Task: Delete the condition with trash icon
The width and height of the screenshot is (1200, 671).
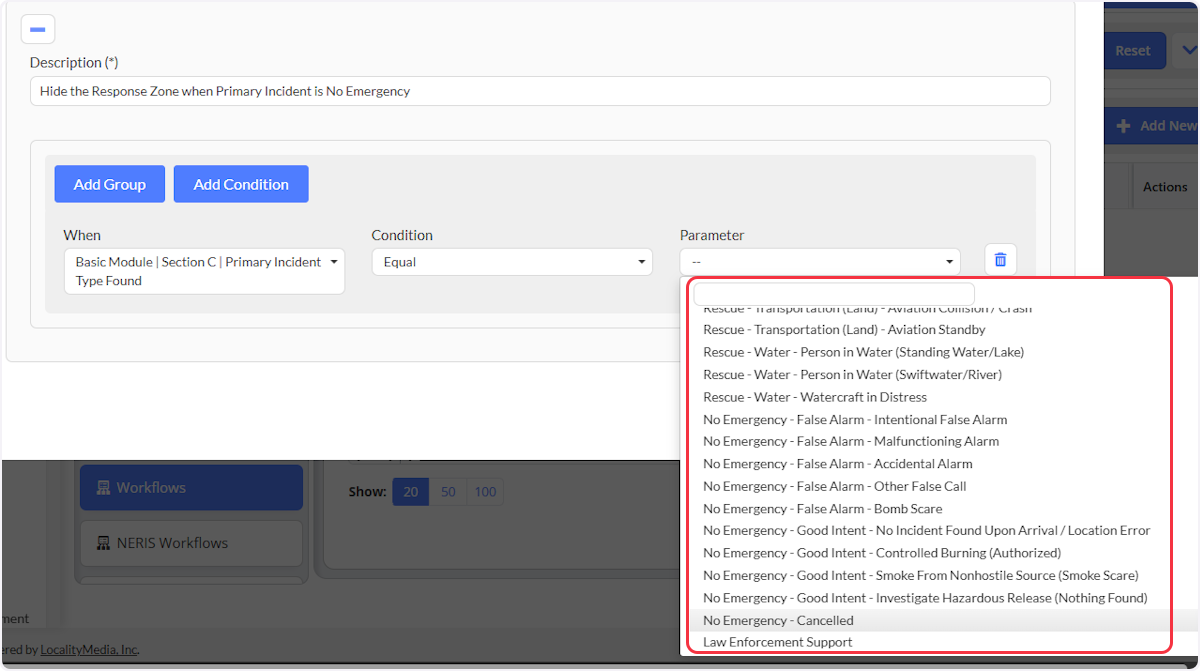Action: pos(1000,260)
